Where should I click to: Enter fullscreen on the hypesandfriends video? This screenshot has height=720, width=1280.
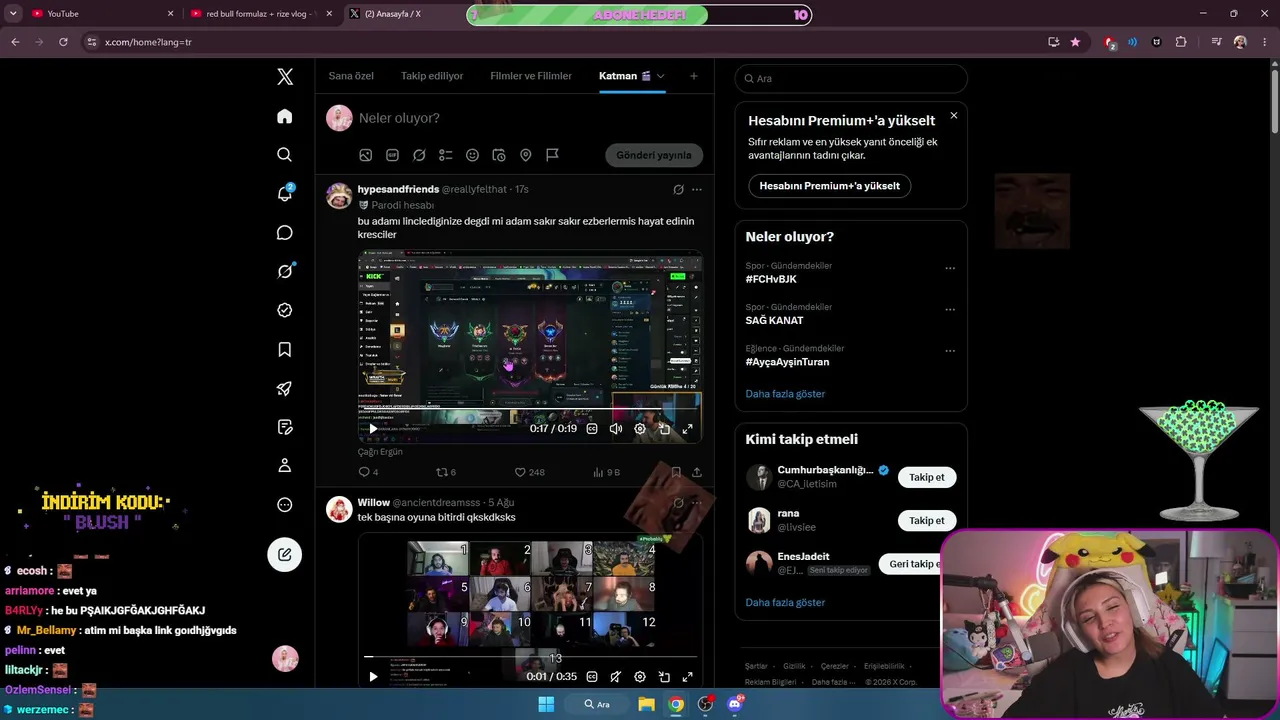(688, 429)
